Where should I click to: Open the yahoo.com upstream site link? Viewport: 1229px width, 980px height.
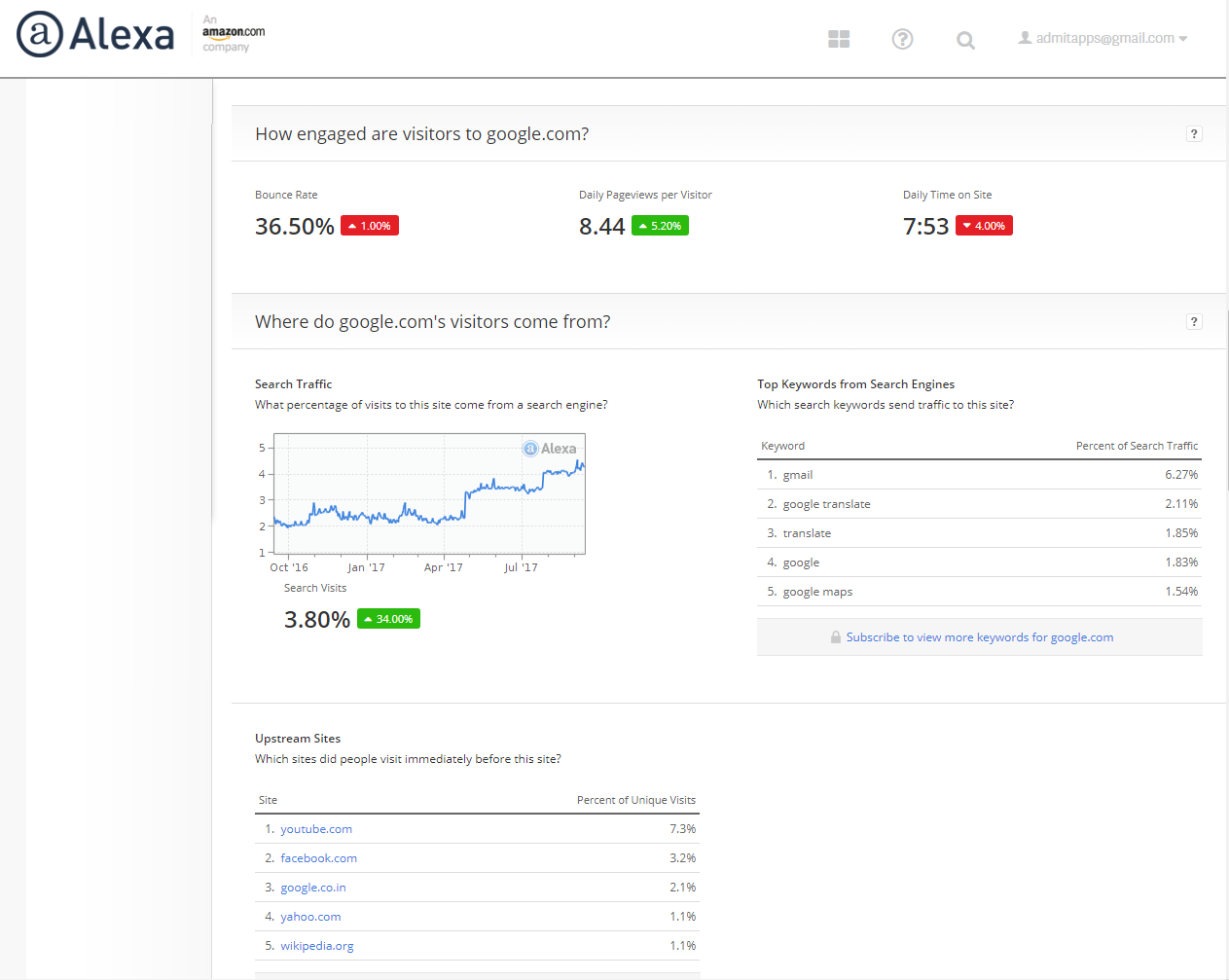[x=310, y=917]
